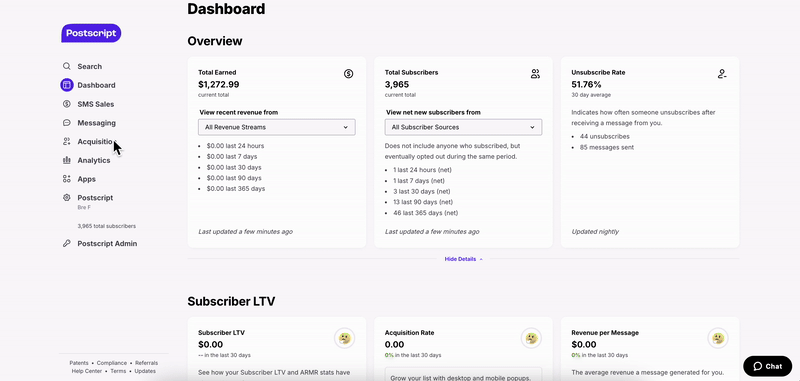This screenshot has height=381, width=800.
Task: Collapse overview with Hide Details
Action: (x=463, y=259)
